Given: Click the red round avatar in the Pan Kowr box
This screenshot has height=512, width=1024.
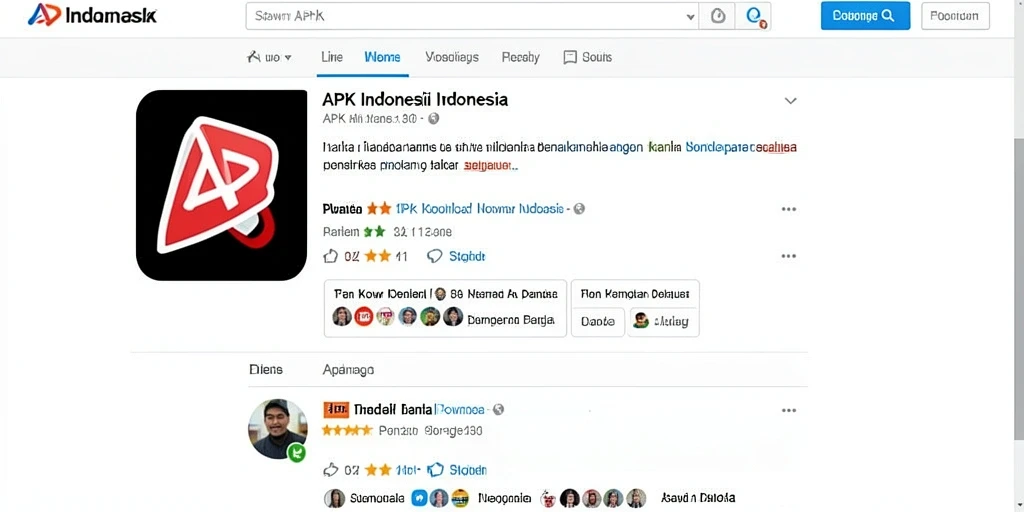Looking at the screenshot, I should (x=364, y=317).
